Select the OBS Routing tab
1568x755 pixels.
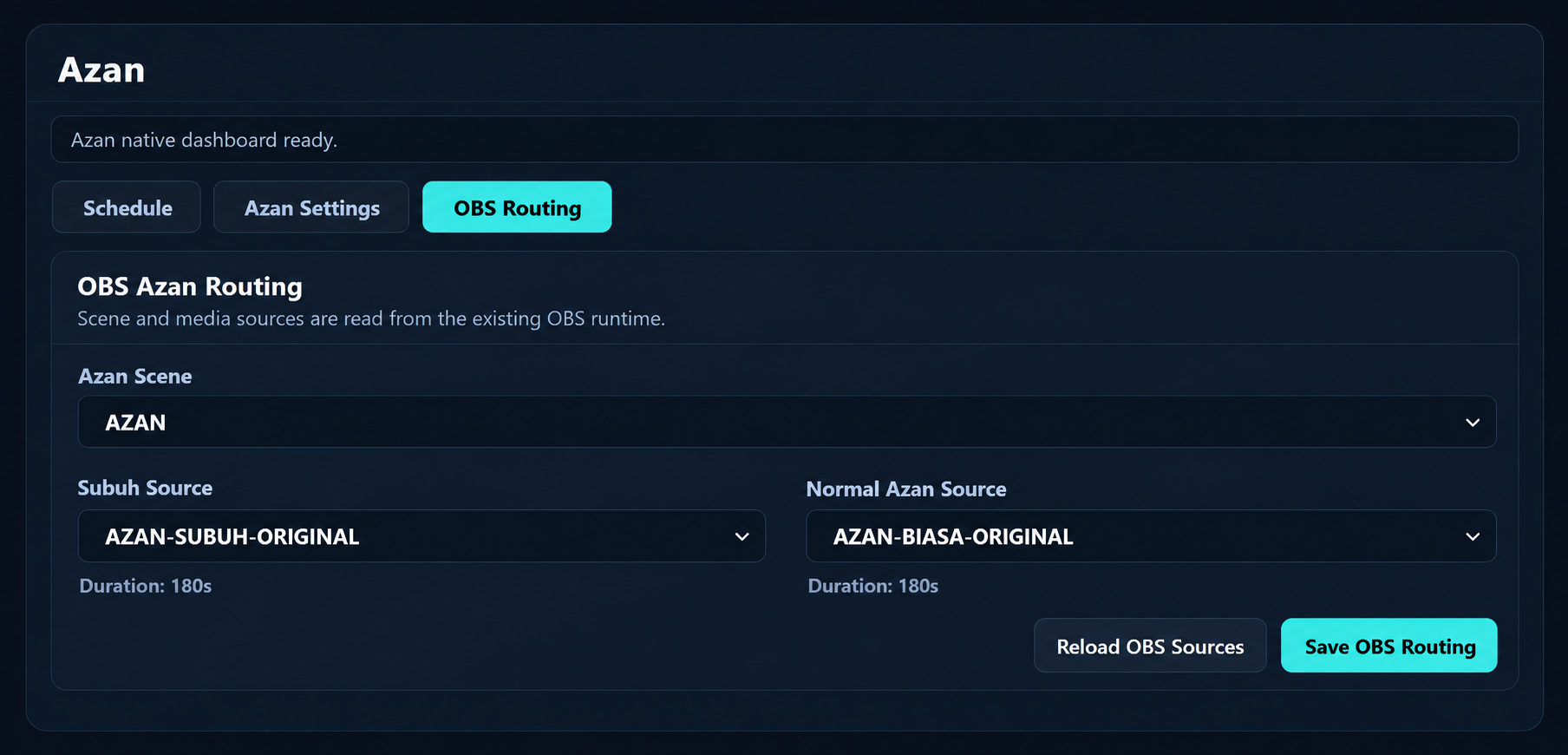point(517,207)
